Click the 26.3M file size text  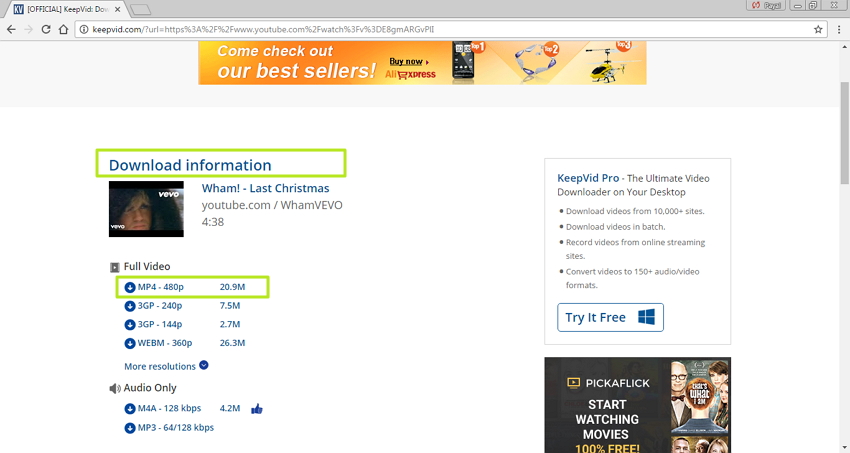coord(233,342)
